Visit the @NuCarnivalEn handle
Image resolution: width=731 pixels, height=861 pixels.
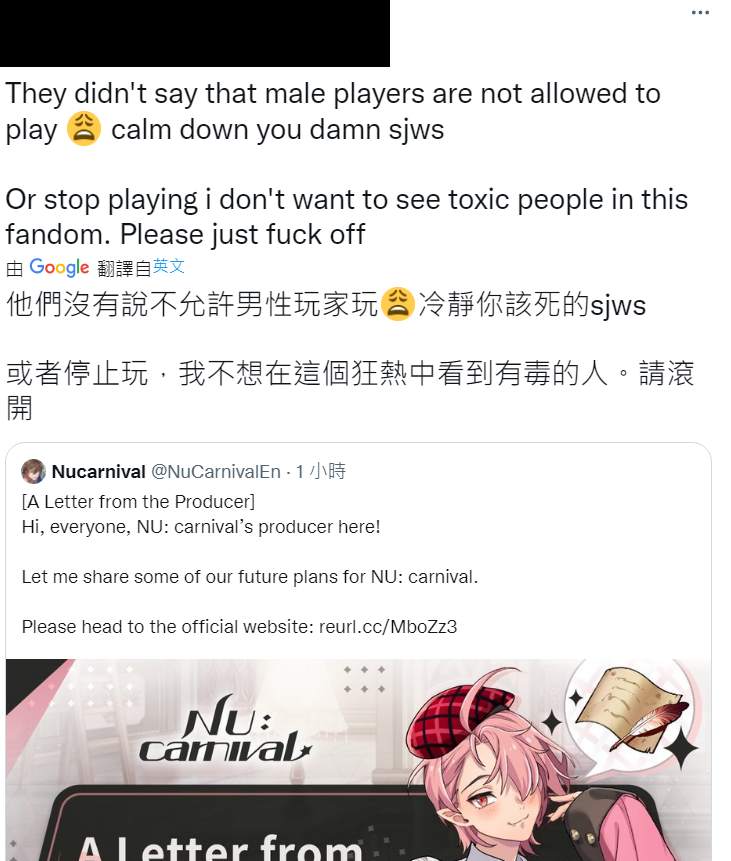[216, 471]
